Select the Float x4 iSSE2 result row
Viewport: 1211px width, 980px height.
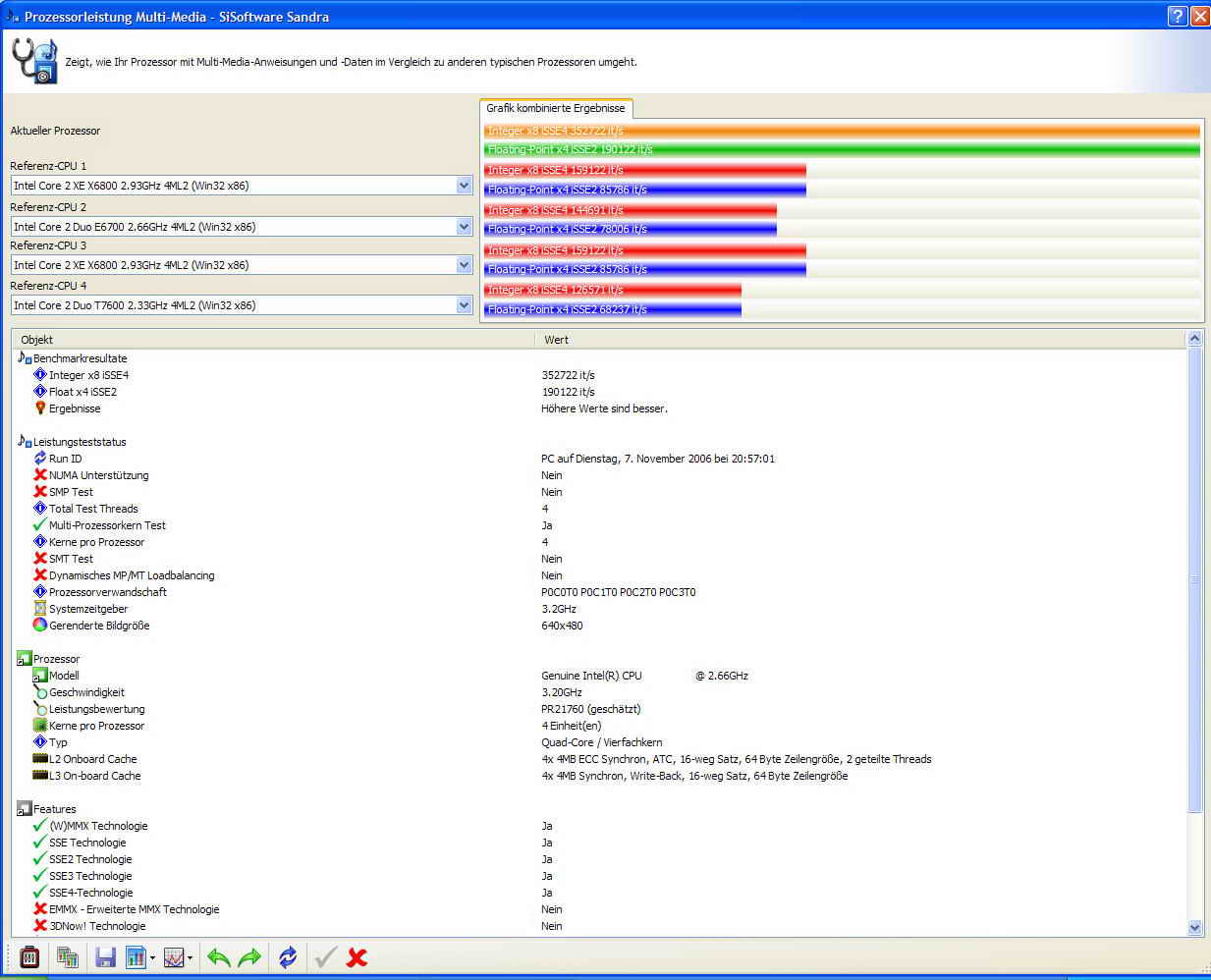[599, 392]
